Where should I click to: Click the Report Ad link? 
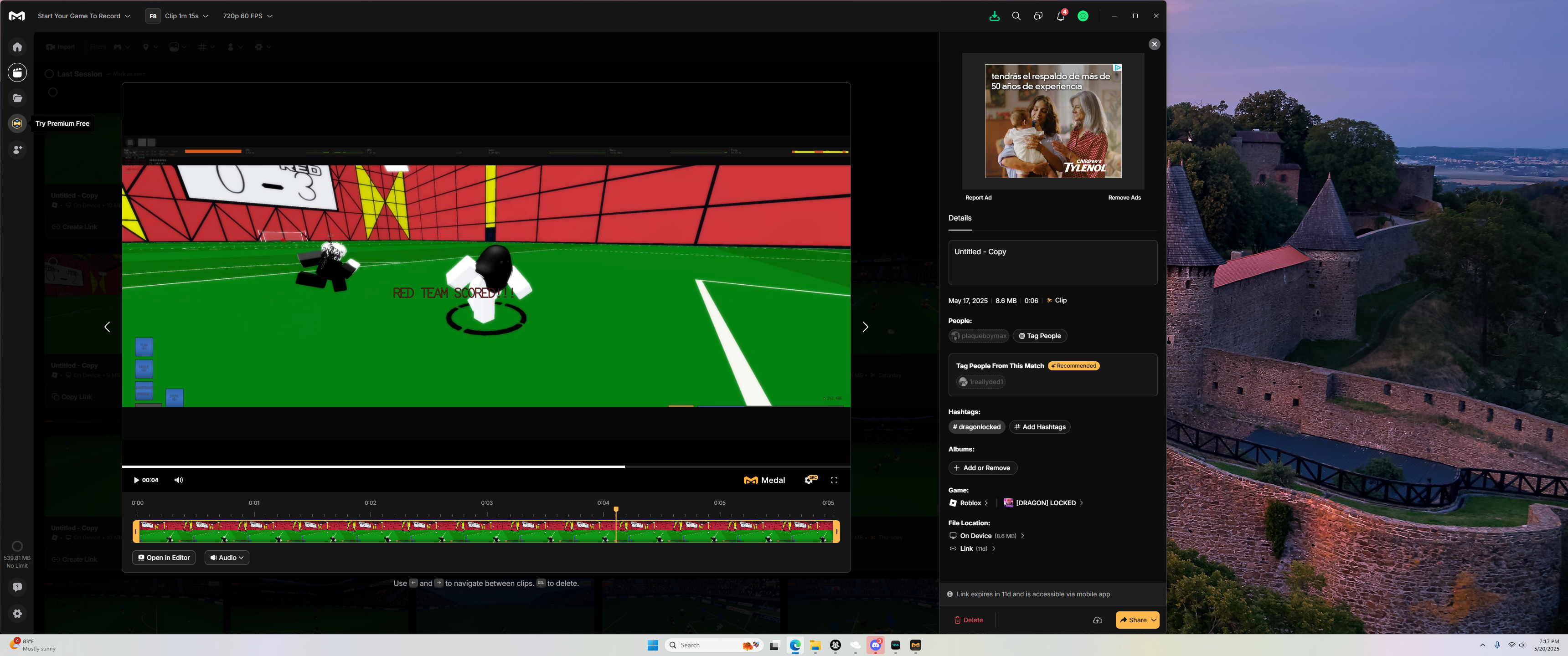(x=978, y=198)
